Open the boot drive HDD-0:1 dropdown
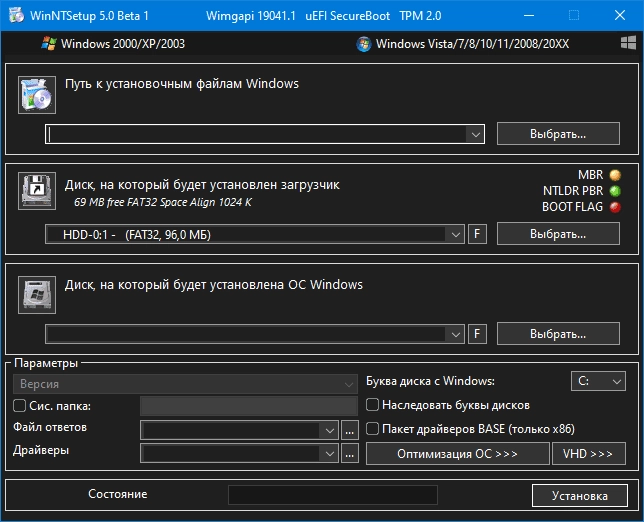Viewport: 644px width, 522px height. pos(455,235)
